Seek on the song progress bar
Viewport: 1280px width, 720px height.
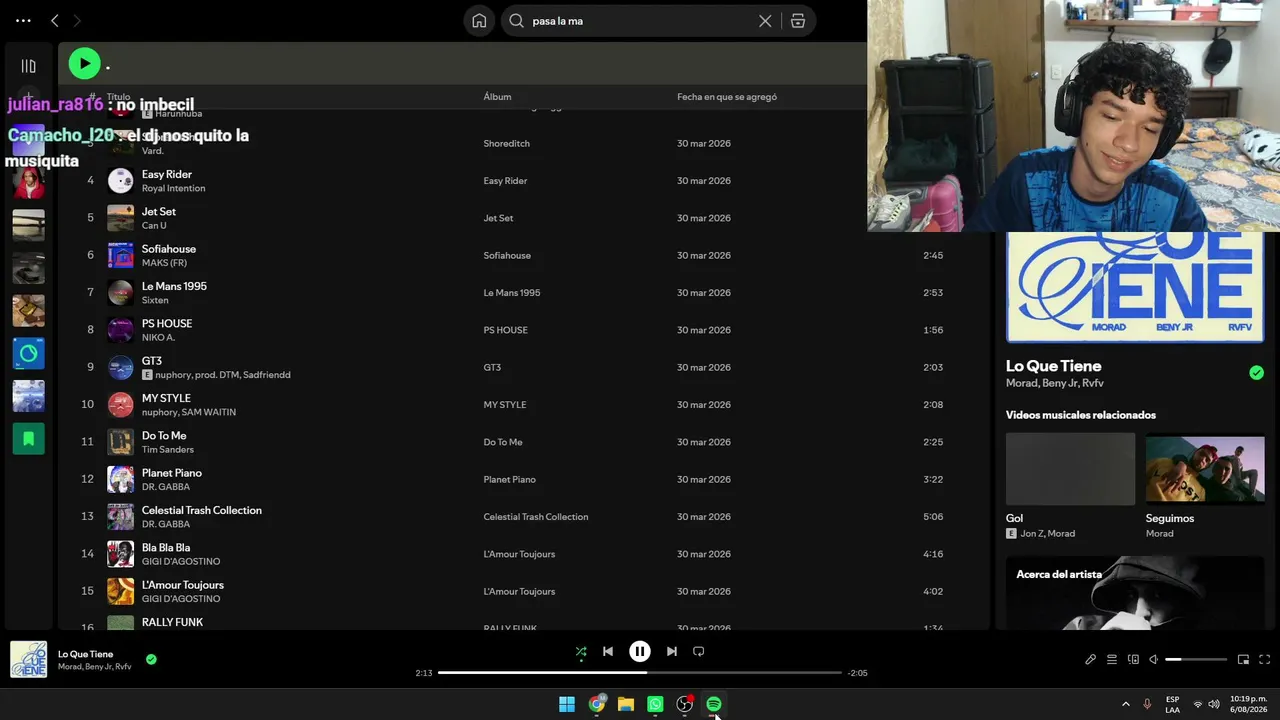(x=640, y=673)
